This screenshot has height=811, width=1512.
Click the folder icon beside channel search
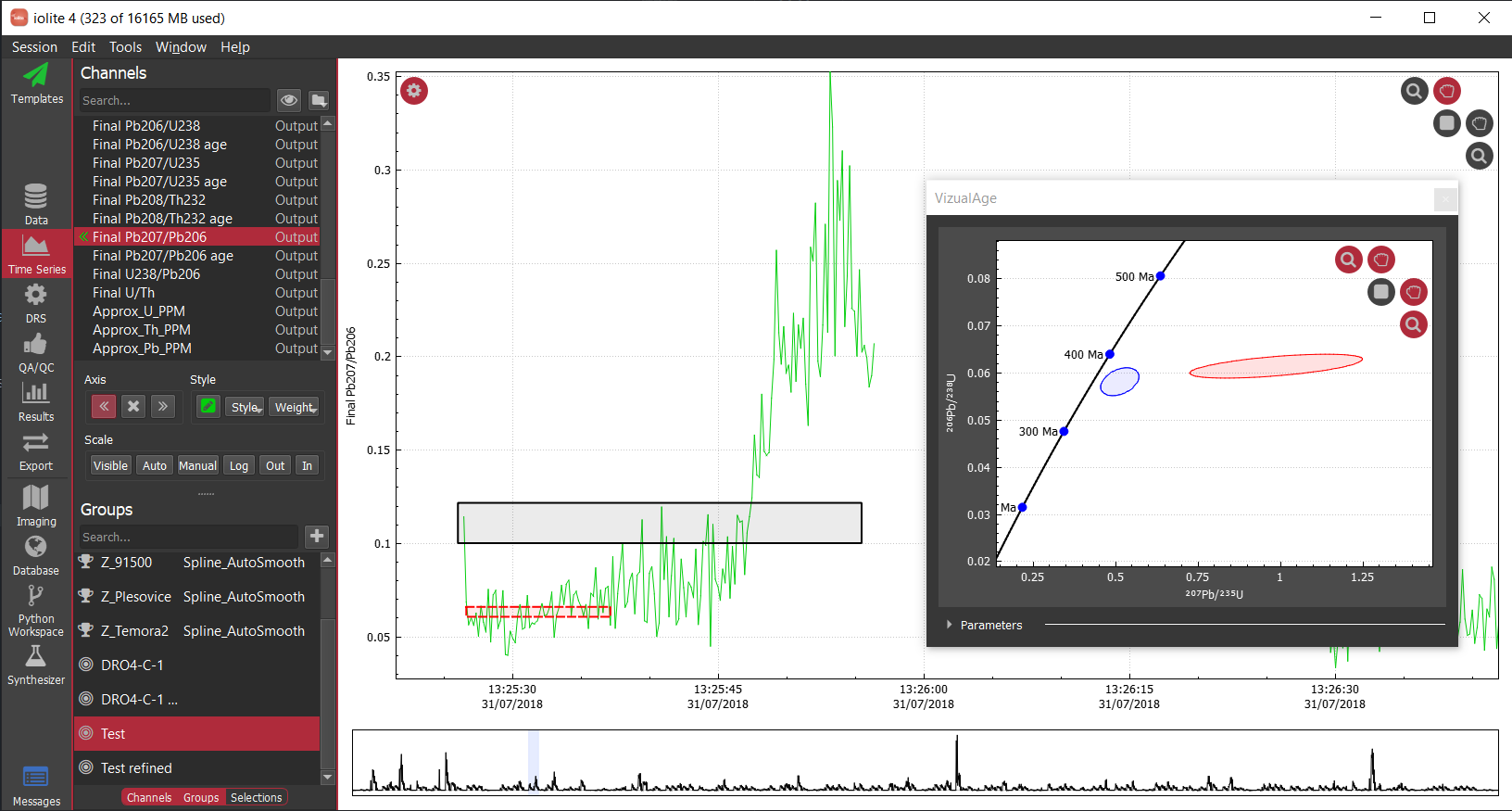(319, 100)
